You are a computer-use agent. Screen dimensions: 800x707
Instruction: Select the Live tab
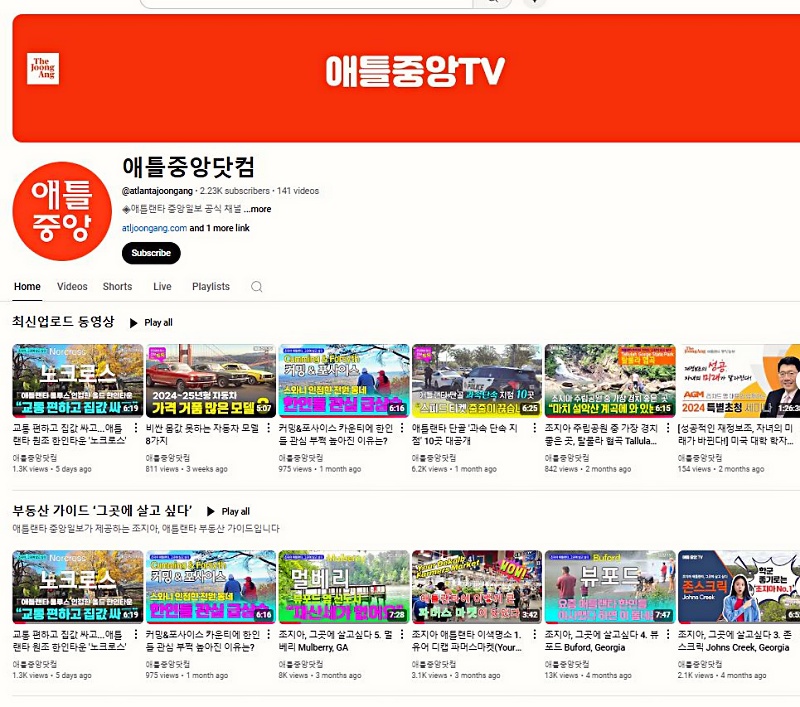pyautogui.click(x=162, y=287)
